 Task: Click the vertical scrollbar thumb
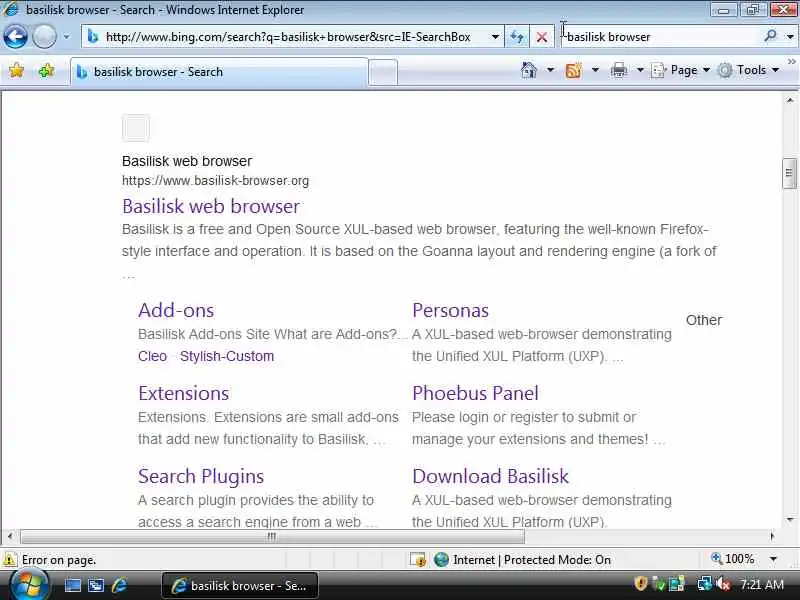789,173
